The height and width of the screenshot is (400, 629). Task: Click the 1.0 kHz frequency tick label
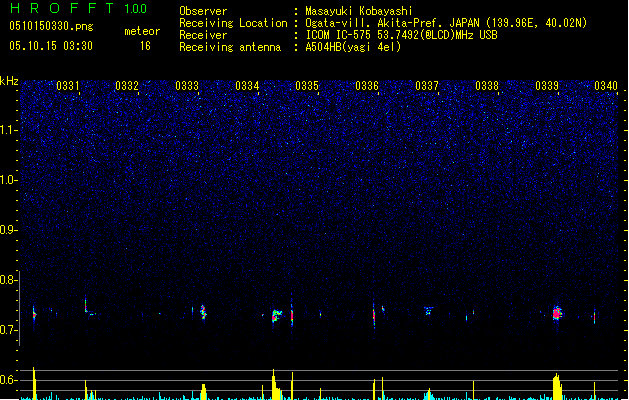pyautogui.click(x=8, y=180)
